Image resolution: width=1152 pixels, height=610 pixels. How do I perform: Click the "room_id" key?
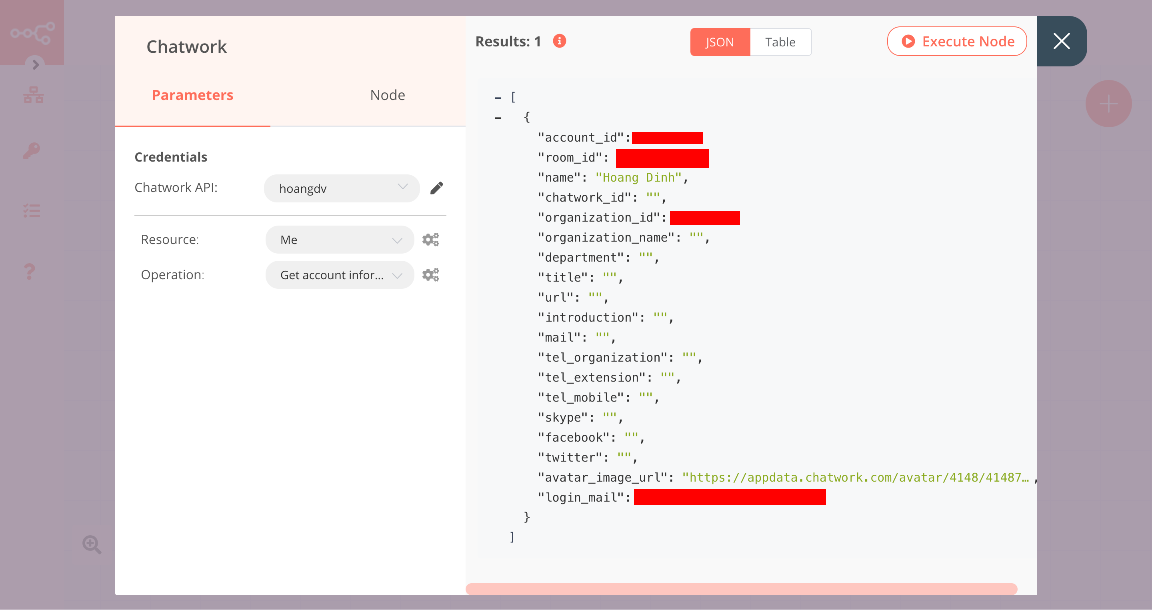[570, 158]
